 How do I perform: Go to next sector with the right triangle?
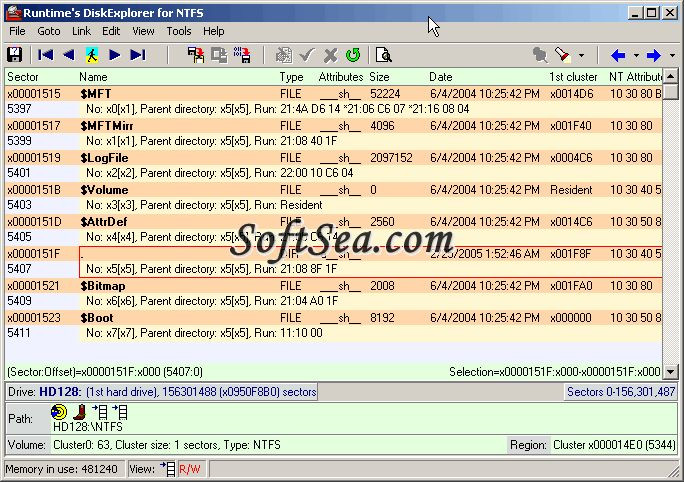click(114, 55)
